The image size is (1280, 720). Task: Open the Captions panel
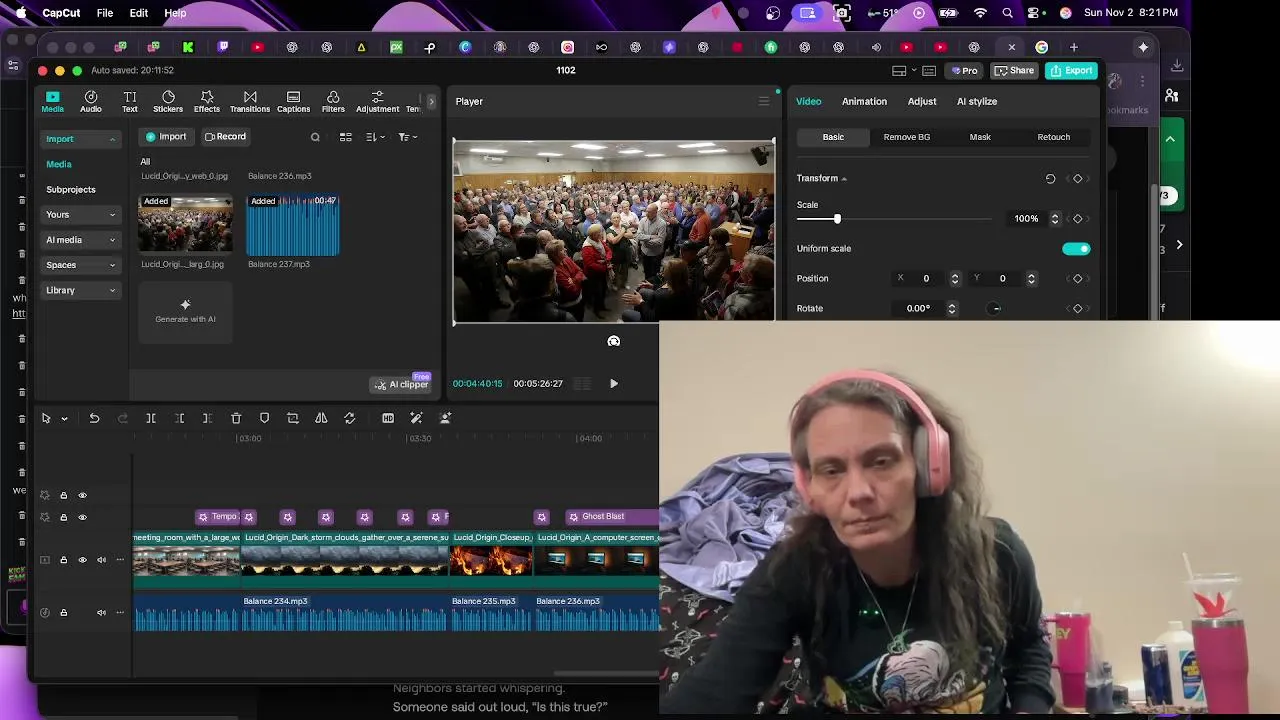[293, 101]
